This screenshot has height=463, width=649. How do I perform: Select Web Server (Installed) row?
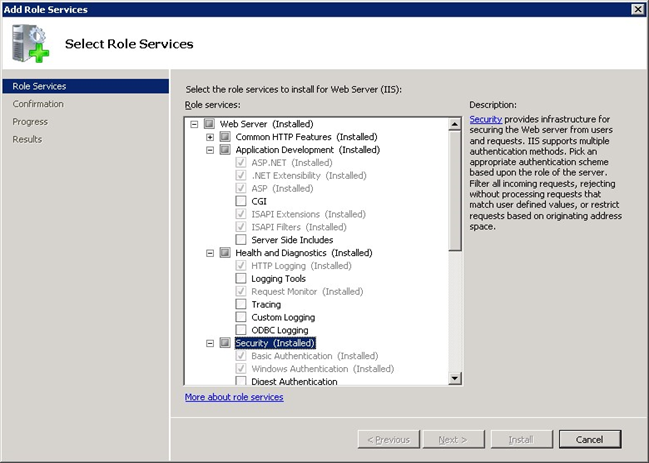(x=266, y=124)
